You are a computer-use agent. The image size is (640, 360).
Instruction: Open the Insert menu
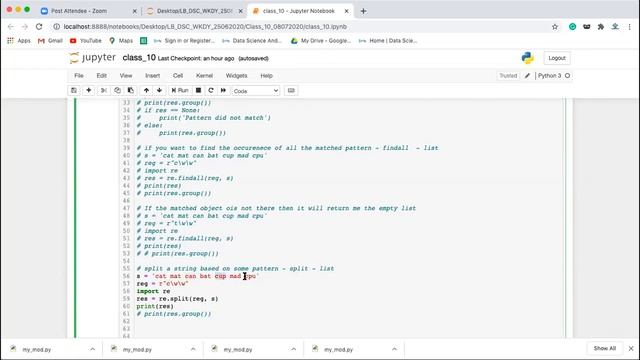coord(153,76)
